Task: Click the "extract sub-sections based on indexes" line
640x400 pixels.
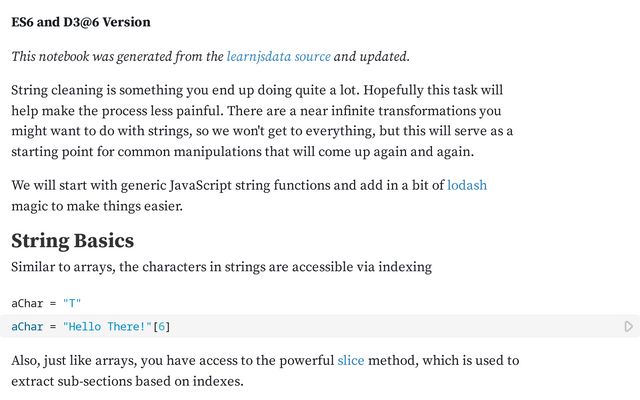Action: (x=127, y=381)
